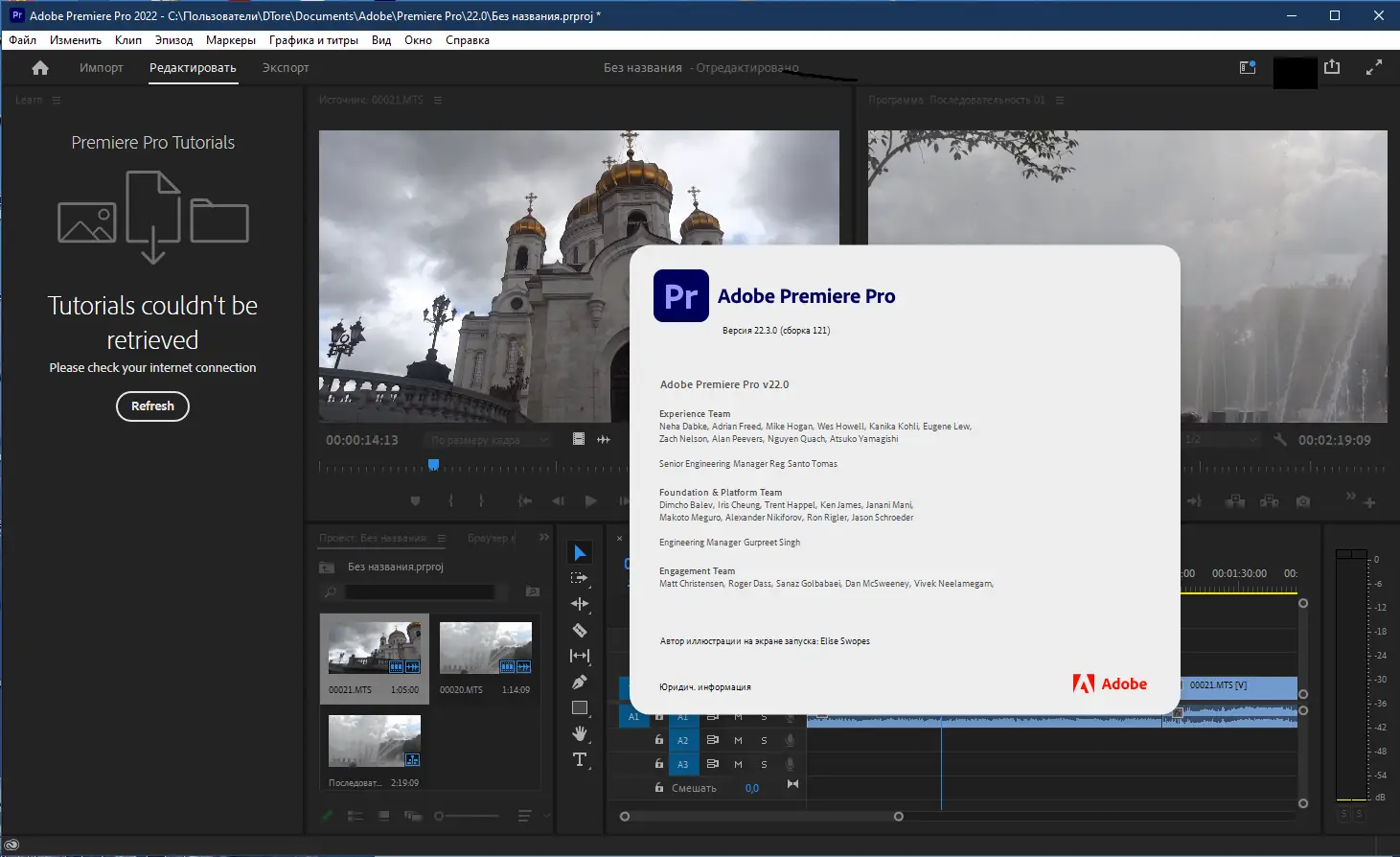Open the Графика и титры menu
The height and width of the screenshot is (857, 1400).
tap(313, 40)
